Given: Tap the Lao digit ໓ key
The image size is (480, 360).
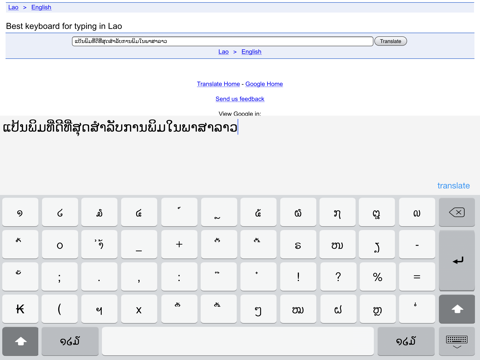Looking at the screenshot, I should pos(99,212).
